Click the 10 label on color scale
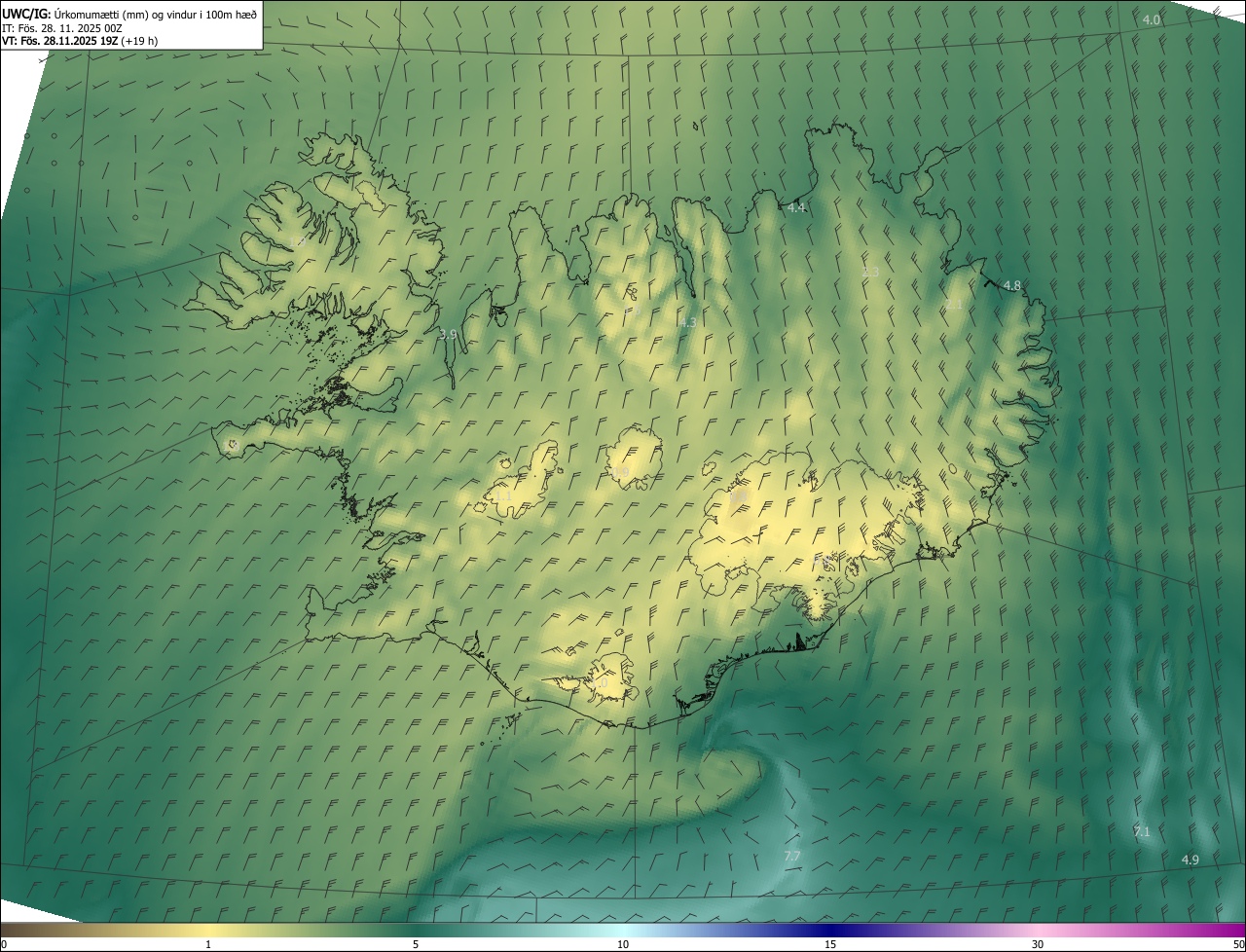Viewport: 1246px width, 952px height. coord(623,944)
